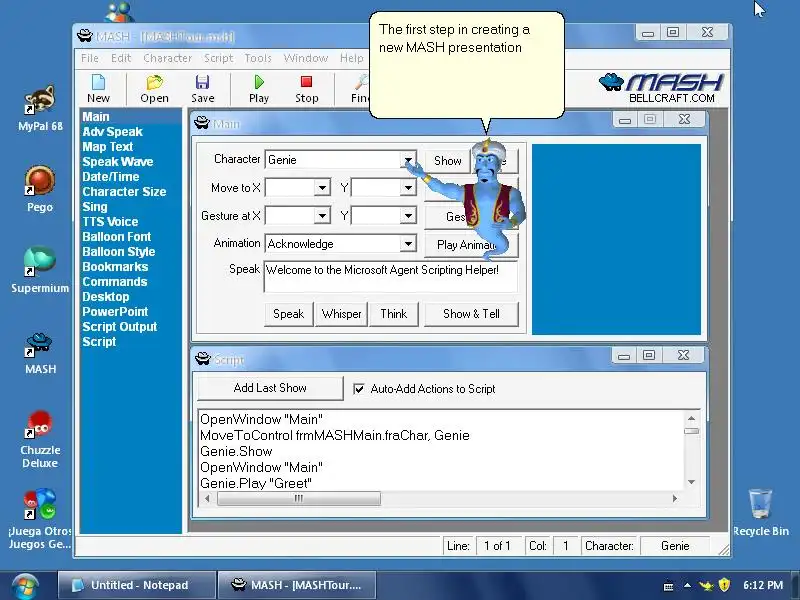Click Genie.Show line in the script

point(236,452)
